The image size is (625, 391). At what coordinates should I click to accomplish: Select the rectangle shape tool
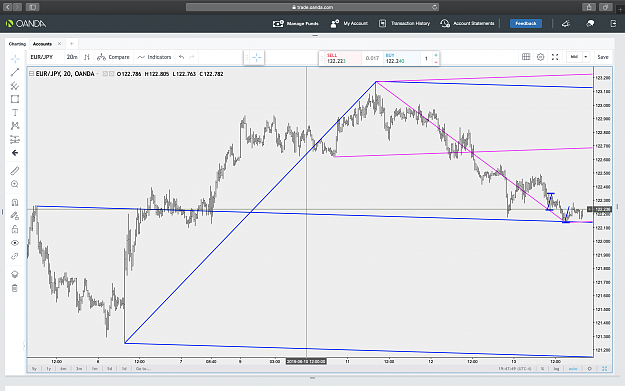point(15,99)
